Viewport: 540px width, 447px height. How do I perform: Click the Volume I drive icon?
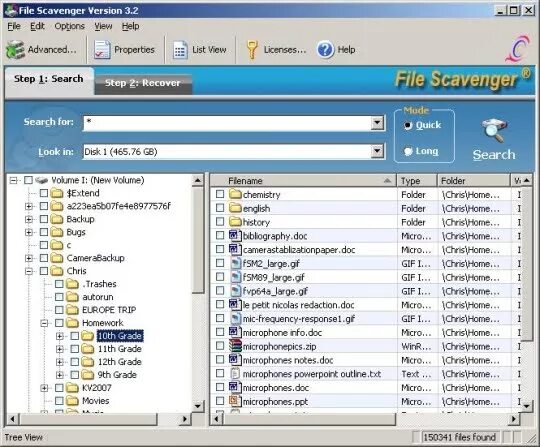[x=42, y=180]
